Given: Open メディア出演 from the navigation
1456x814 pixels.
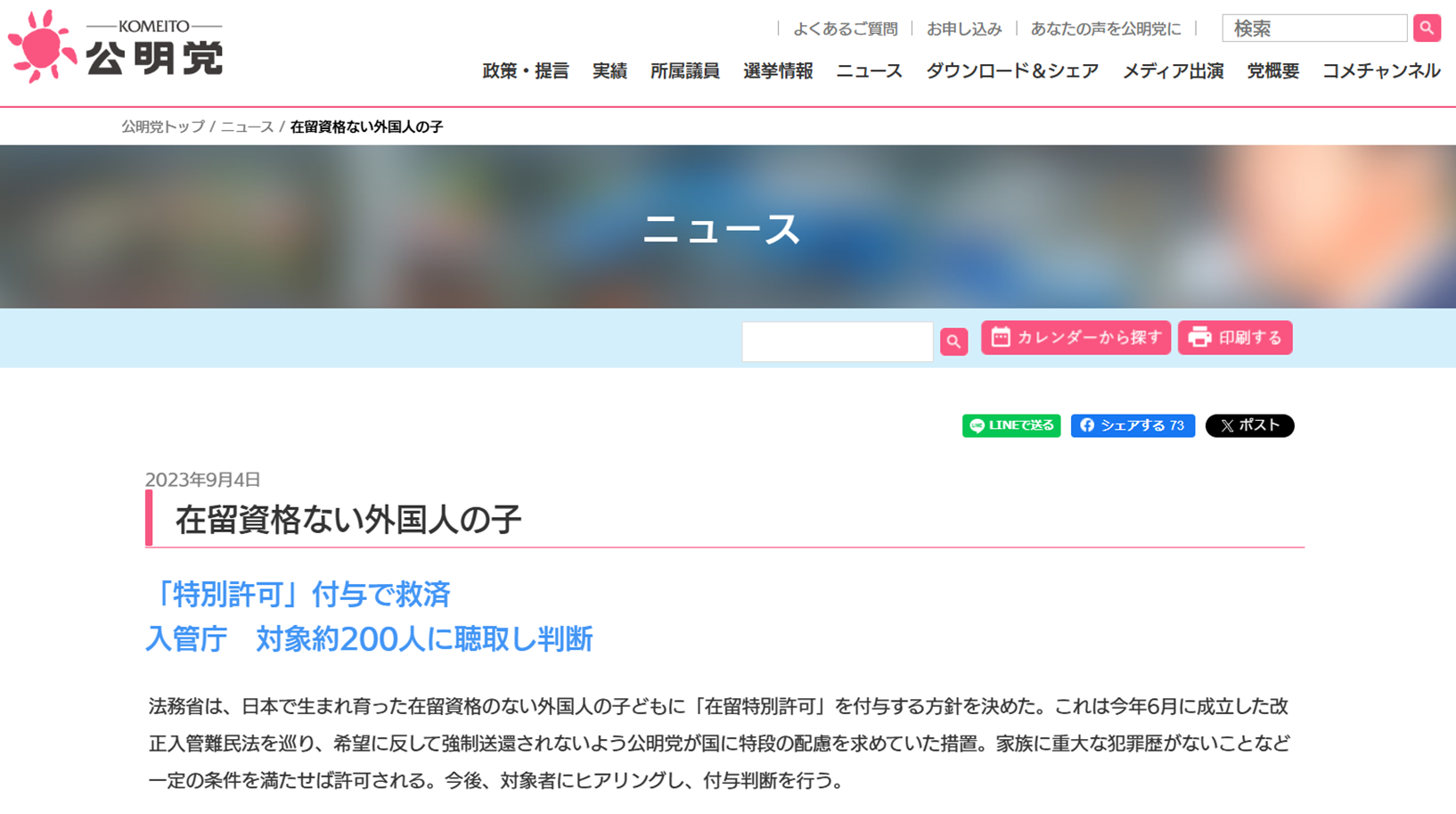Looking at the screenshot, I should pos(1174,70).
